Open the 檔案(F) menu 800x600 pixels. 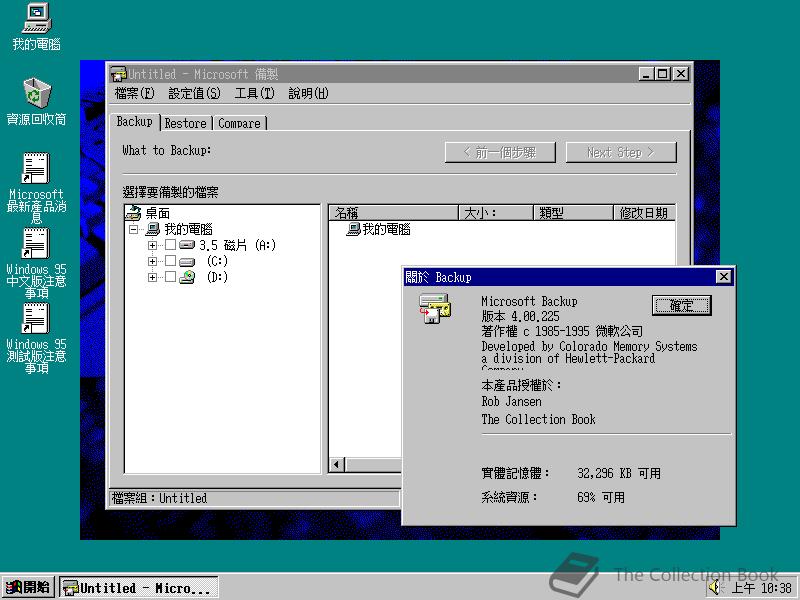tap(135, 93)
